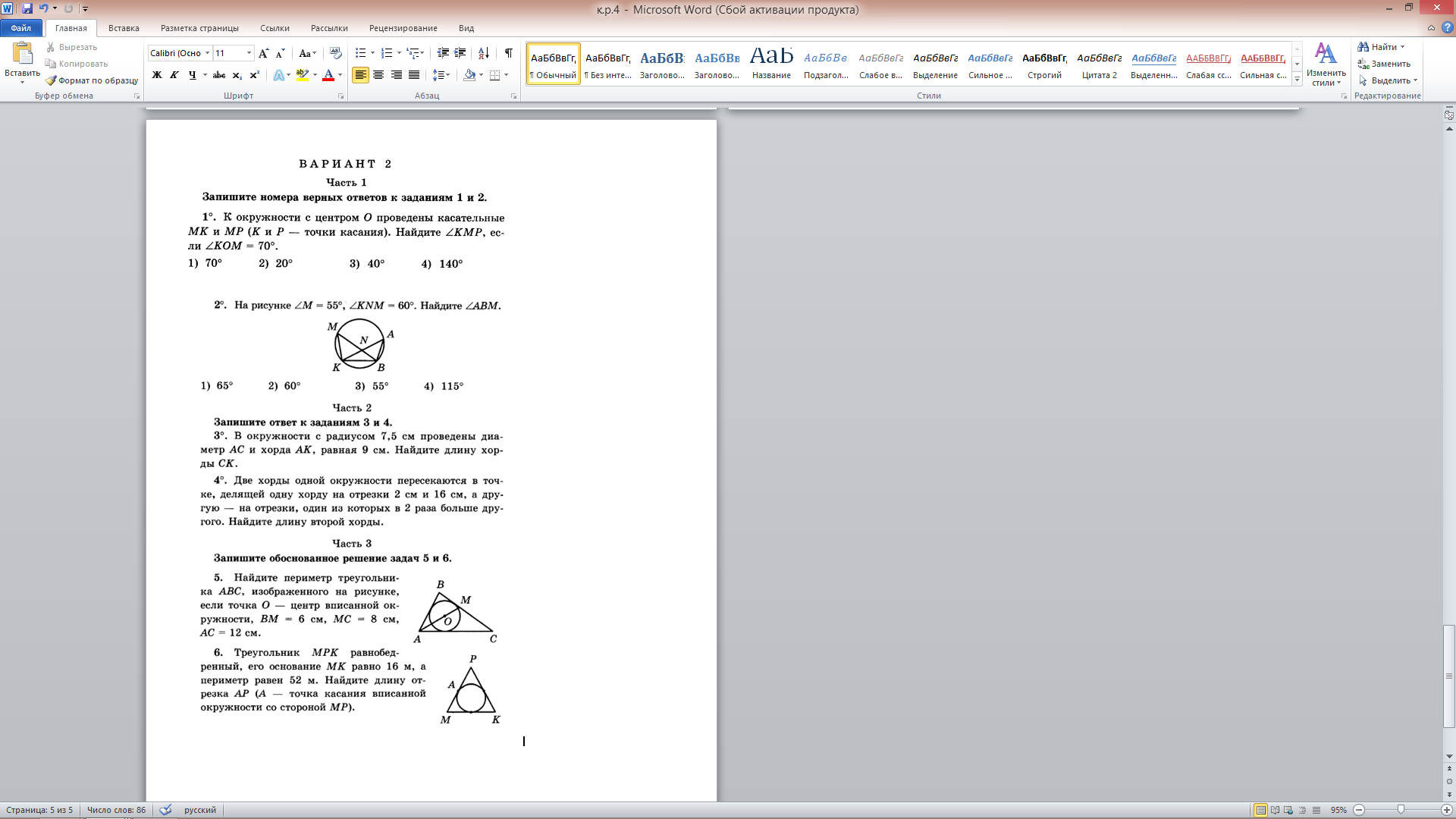
Task: Open the Файл tab
Action: coord(21,28)
